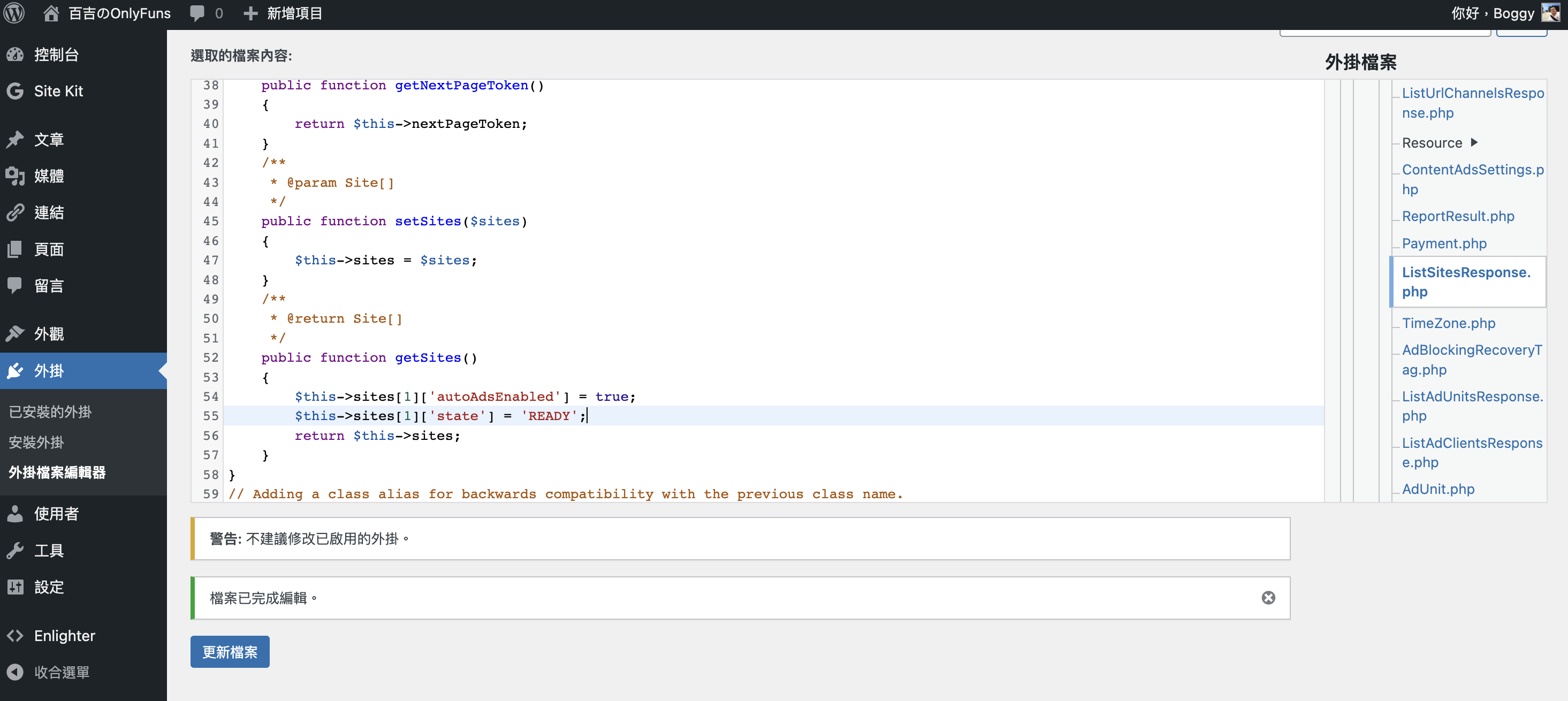Select the 安裝外掛 submenu item
Viewport: 1568px width, 701px height.
click(36, 443)
